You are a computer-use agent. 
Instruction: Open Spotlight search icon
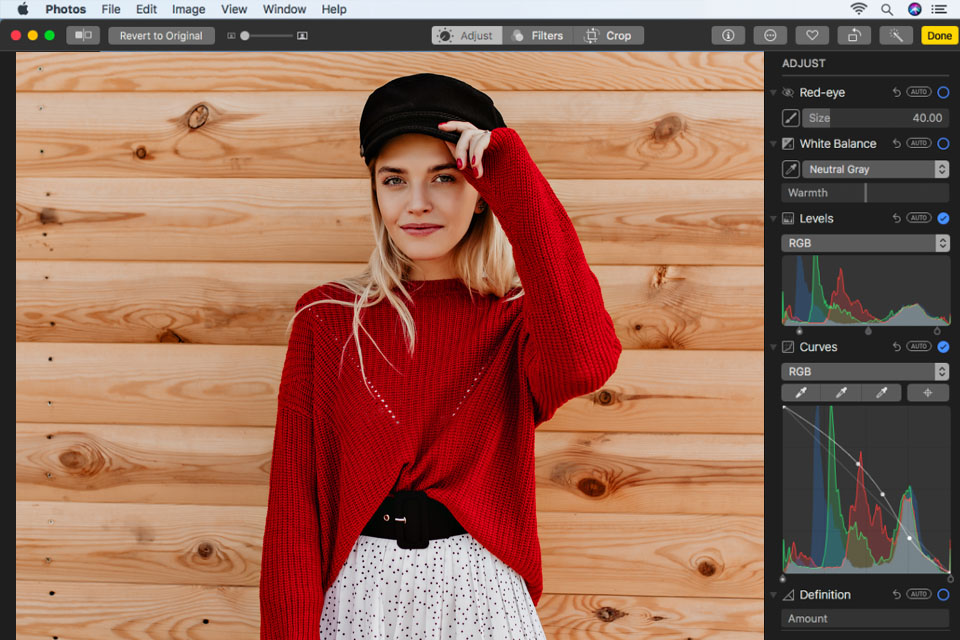(x=887, y=9)
